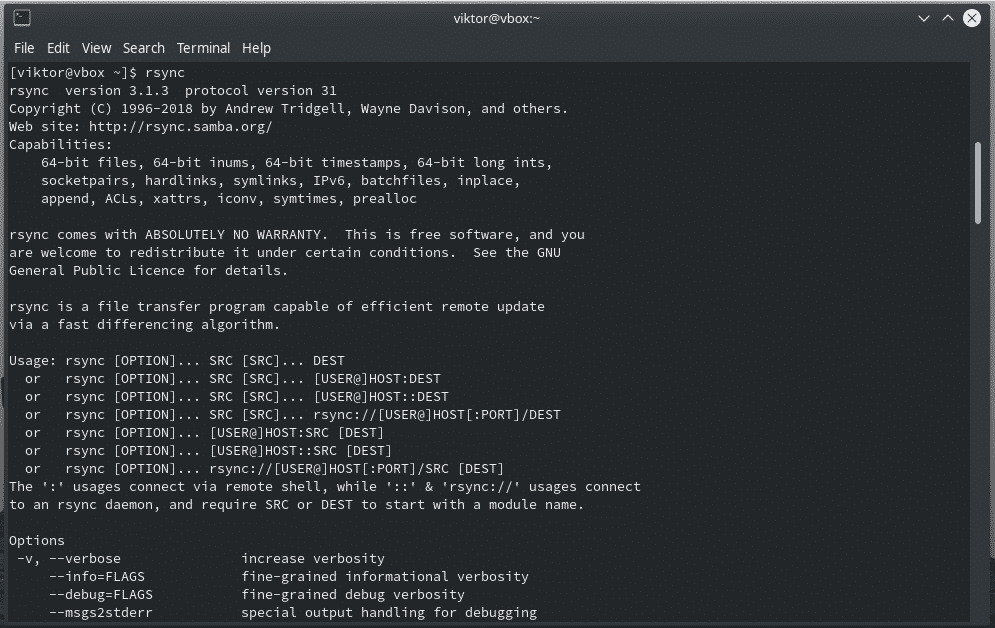Open the Help menu
Image resolution: width=995 pixels, height=628 pixels.
pos(256,48)
